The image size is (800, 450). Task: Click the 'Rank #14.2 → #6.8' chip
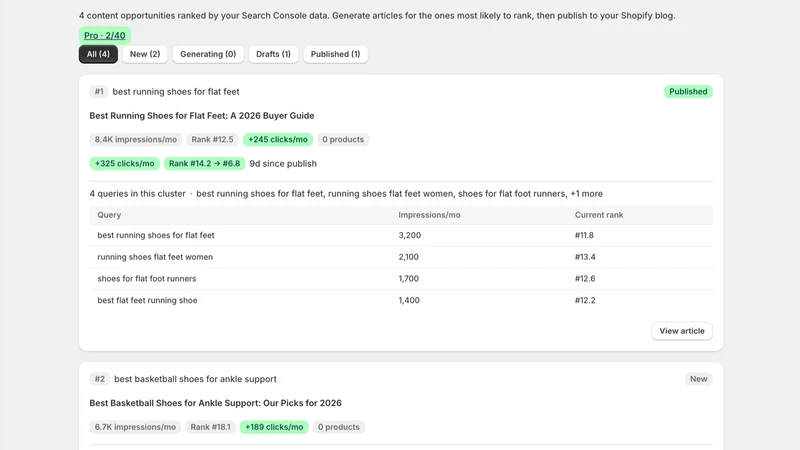tap(204, 163)
